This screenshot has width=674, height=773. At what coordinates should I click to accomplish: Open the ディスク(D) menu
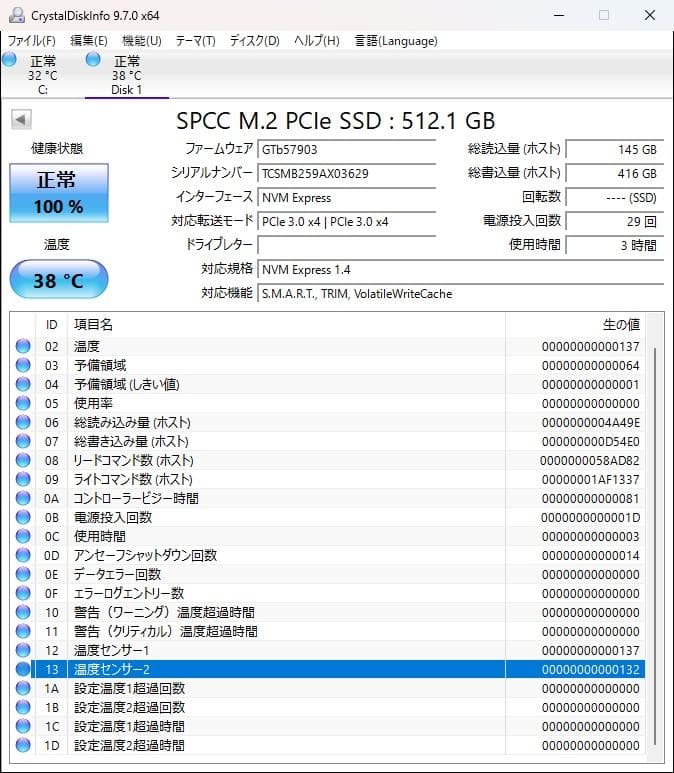pos(255,41)
